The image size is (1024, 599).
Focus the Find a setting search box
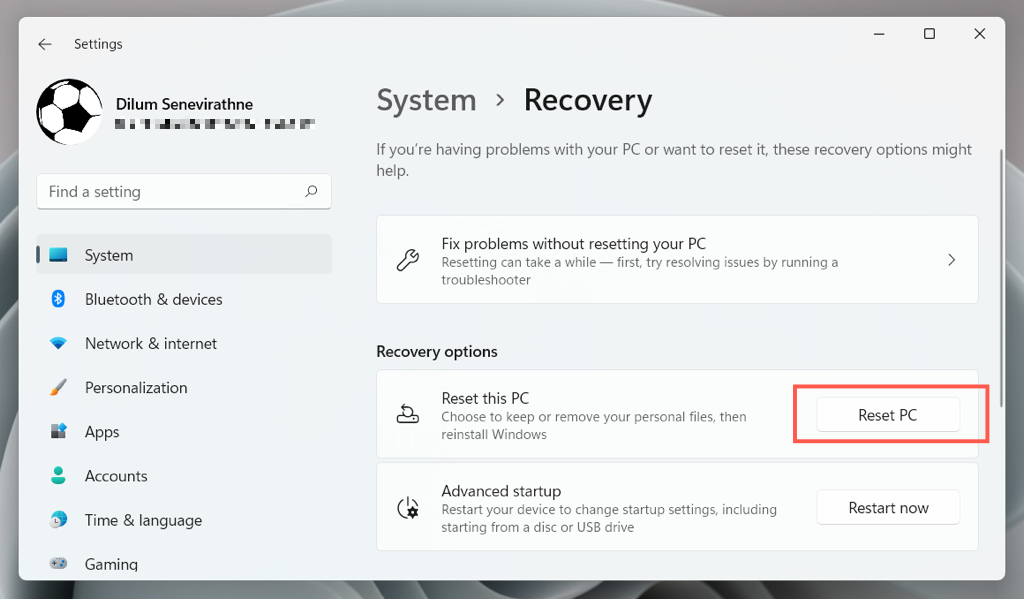170,191
